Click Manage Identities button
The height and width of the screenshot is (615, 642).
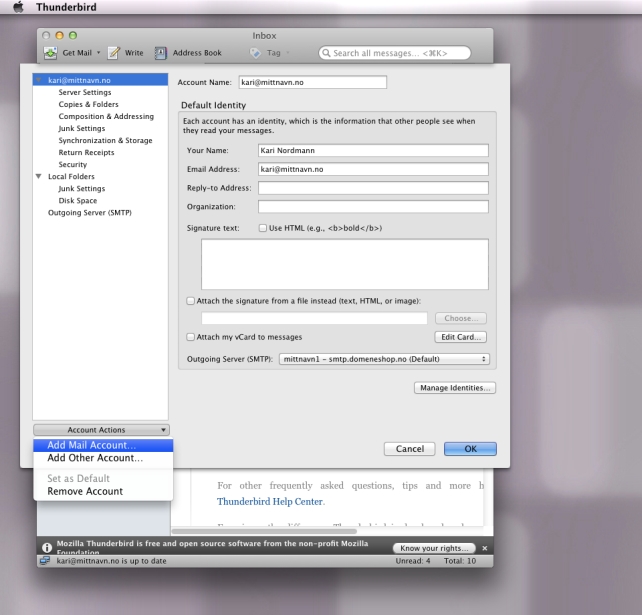[x=455, y=388]
